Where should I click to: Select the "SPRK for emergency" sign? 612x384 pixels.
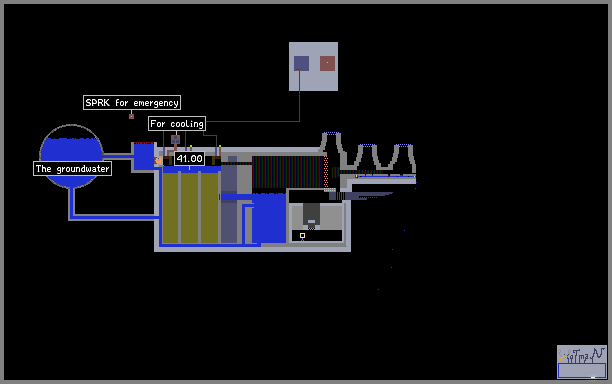point(132,103)
